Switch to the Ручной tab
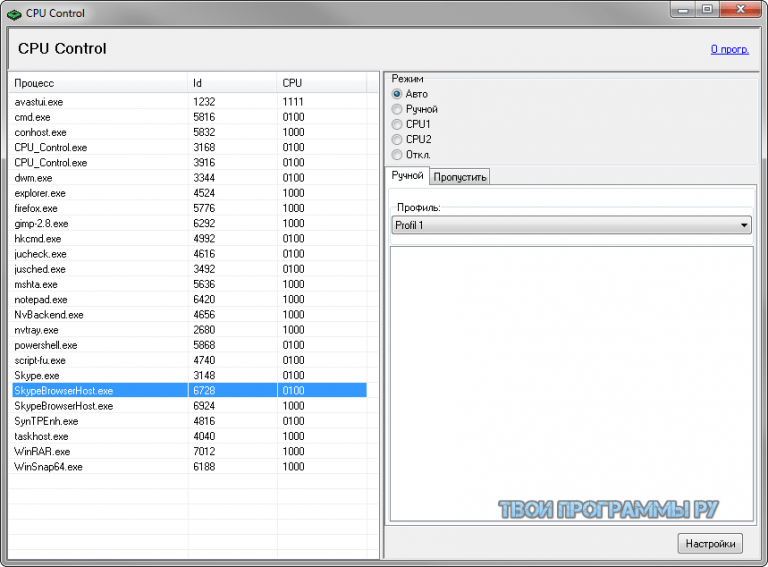This screenshot has height=567, width=768. pos(407,175)
